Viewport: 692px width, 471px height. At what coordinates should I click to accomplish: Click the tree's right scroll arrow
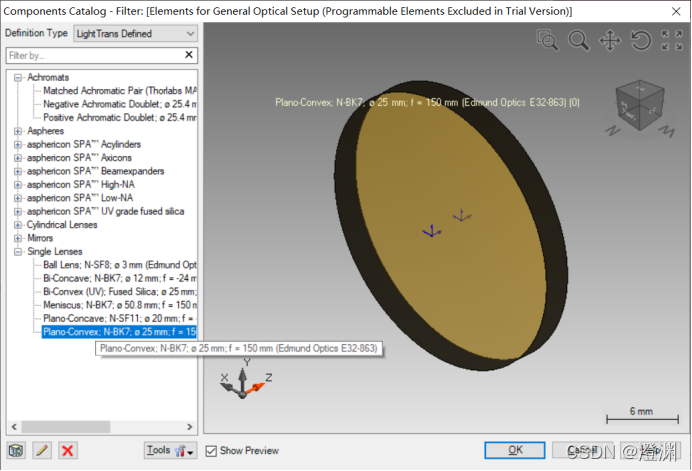tap(190, 427)
